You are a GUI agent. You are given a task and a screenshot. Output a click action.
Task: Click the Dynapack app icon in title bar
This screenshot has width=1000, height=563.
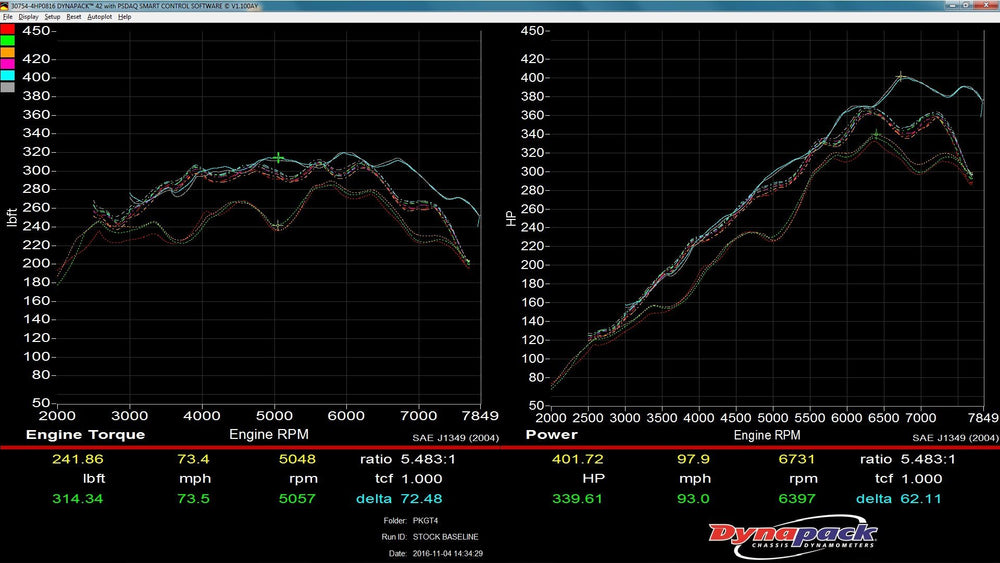6,6
